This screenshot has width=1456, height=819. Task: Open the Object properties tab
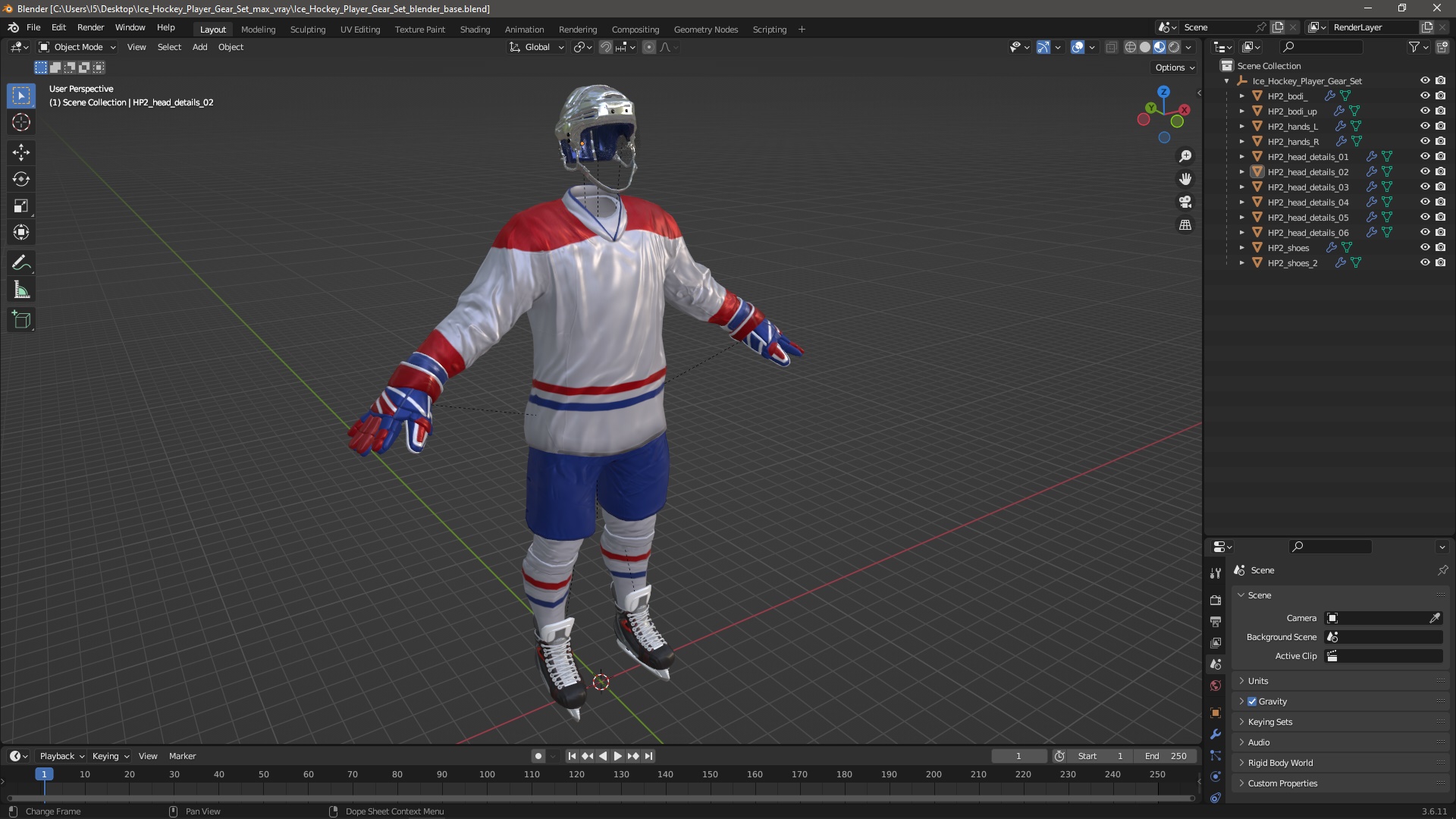[1216, 713]
